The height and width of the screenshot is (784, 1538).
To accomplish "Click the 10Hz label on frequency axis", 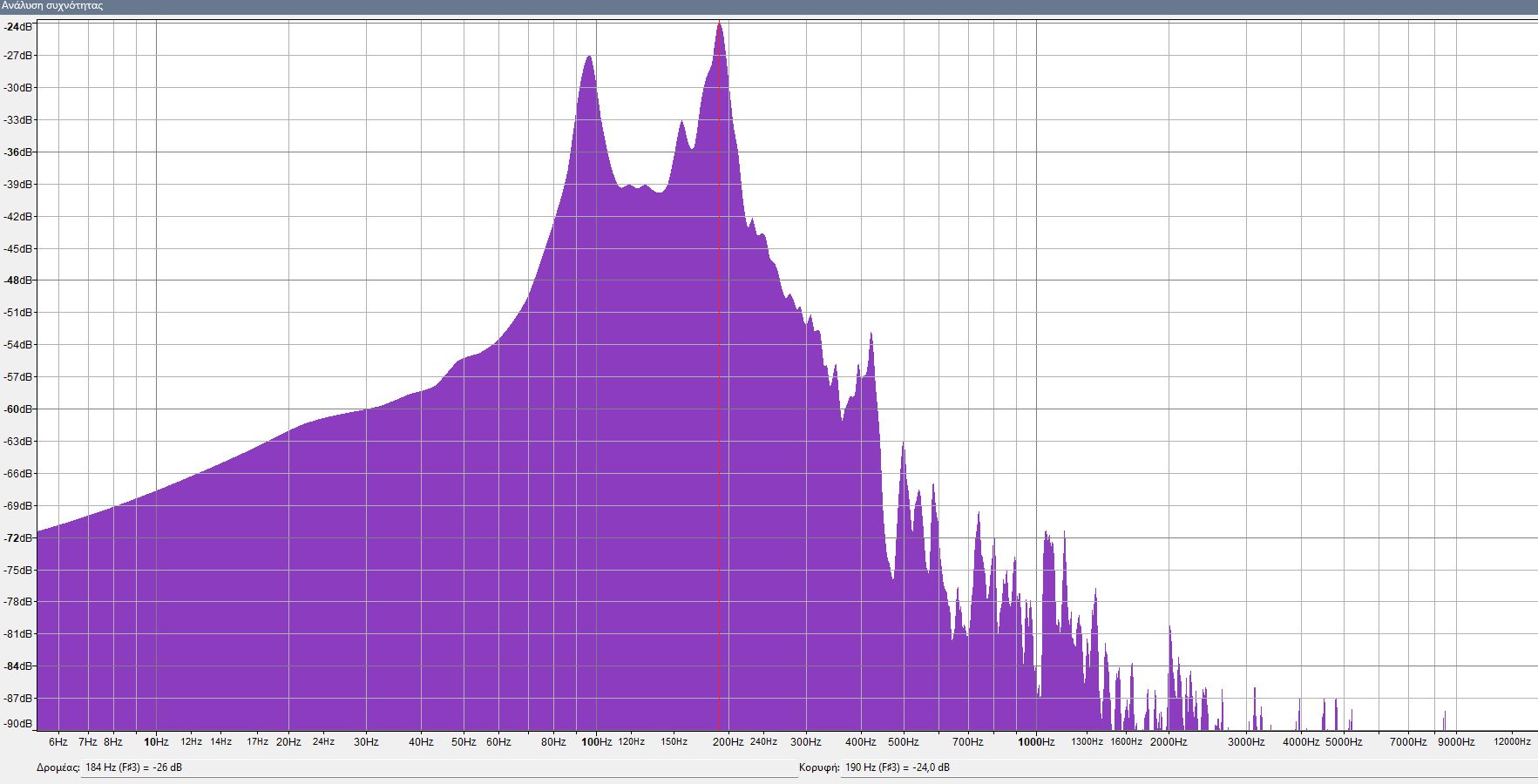I will coord(156,742).
